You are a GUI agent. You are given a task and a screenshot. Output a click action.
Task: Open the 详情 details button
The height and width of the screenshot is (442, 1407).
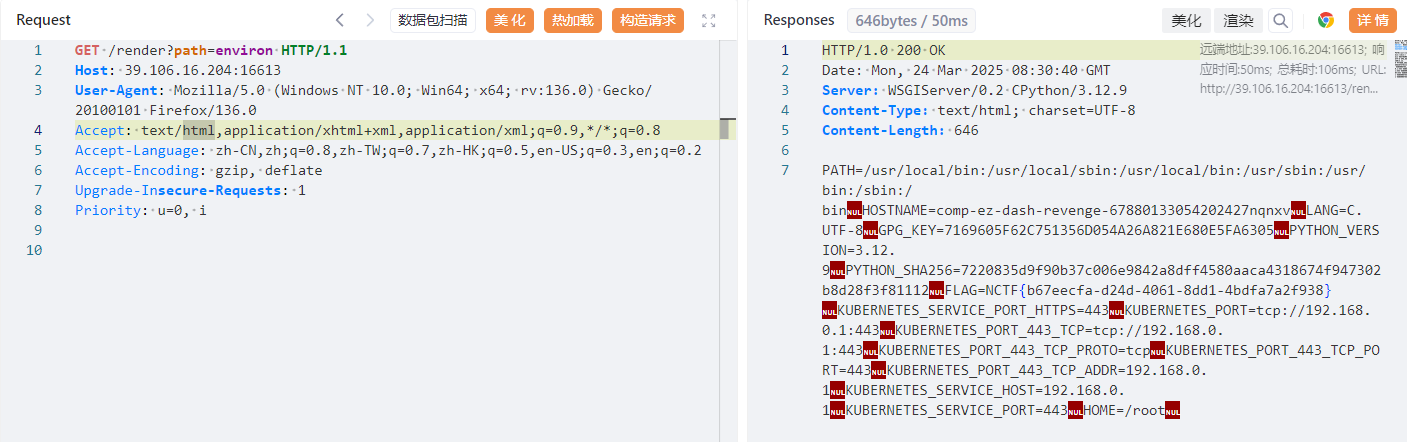1373,20
